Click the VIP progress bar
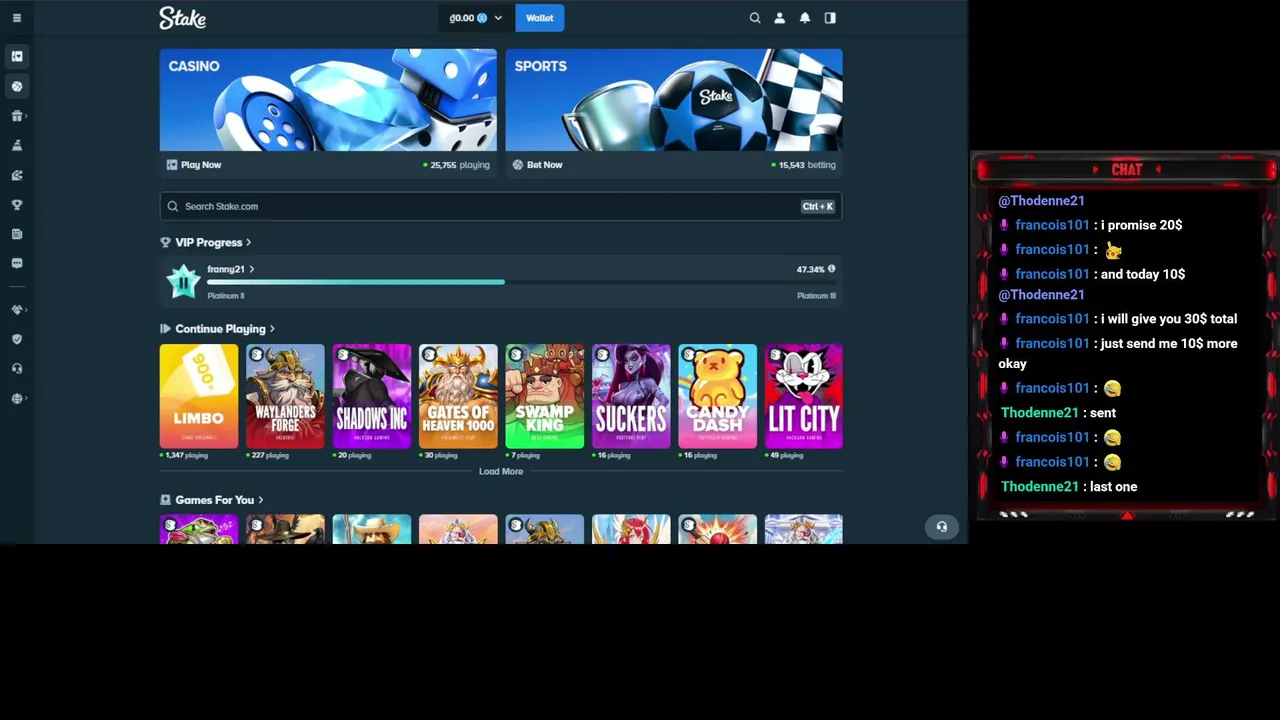Viewport: 1280px width, 720px height. [x=521, y=282]
